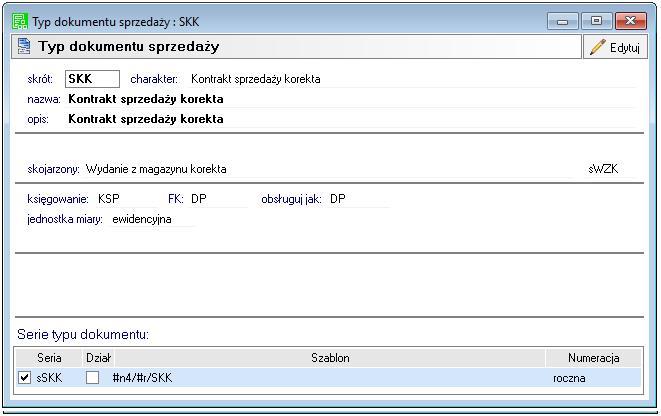Enable the Dział checkbox in the sSKK row
Image resolution: width=661 pixels, height=416 pixels.
[93, 379]
